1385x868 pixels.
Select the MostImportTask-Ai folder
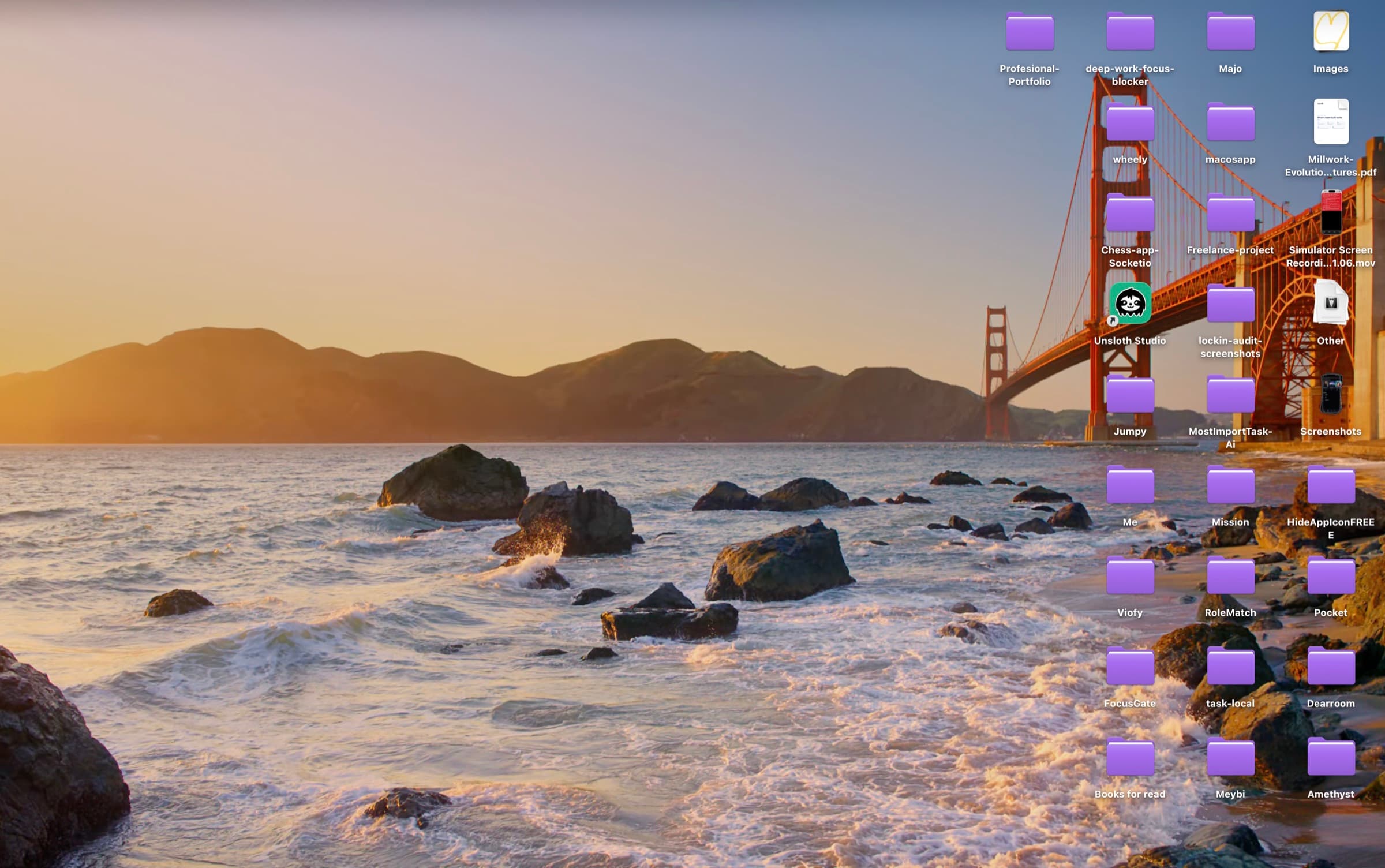tap(1230, 394)
